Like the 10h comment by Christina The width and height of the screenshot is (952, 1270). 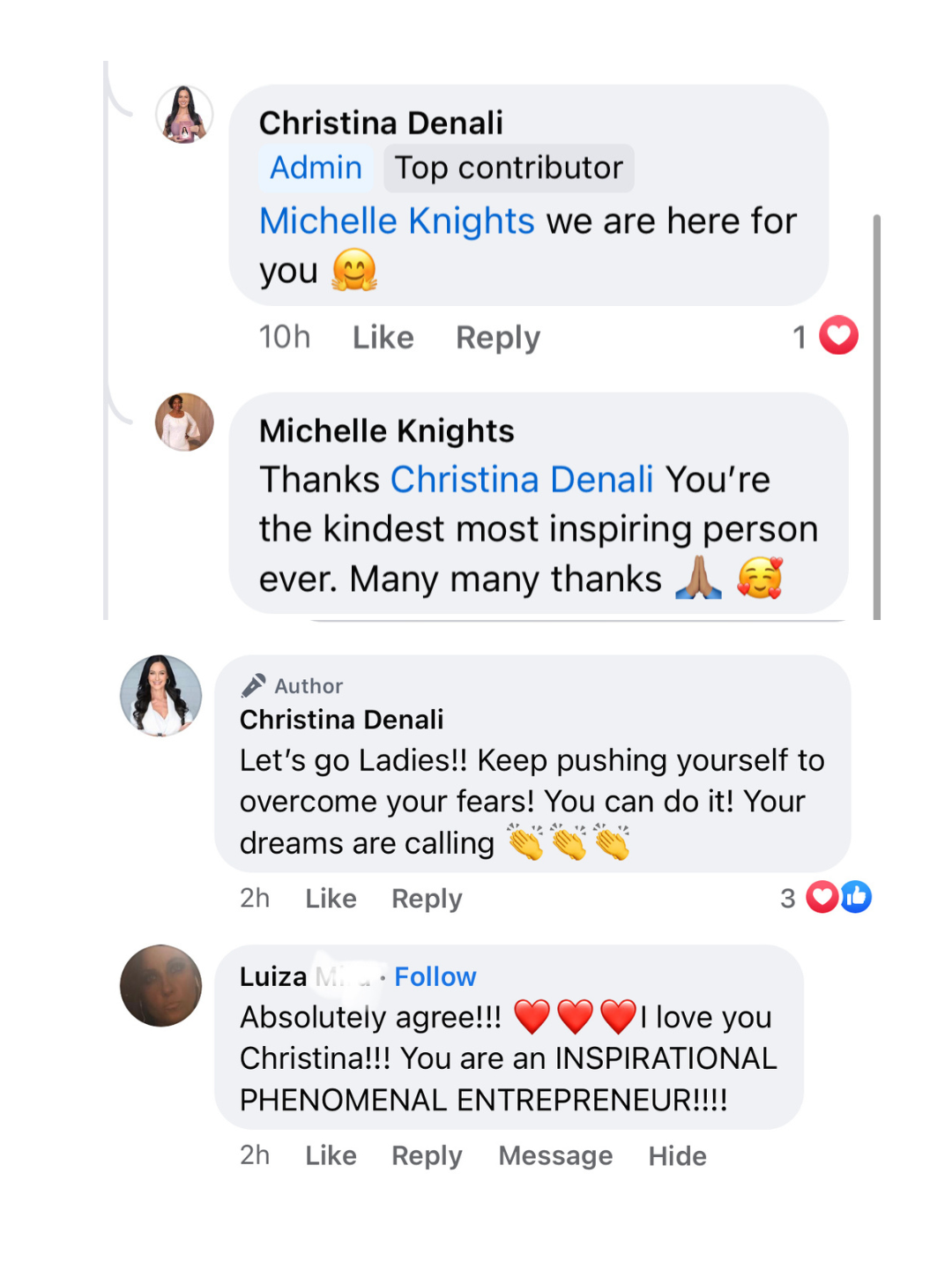click(x=383, y=337)
